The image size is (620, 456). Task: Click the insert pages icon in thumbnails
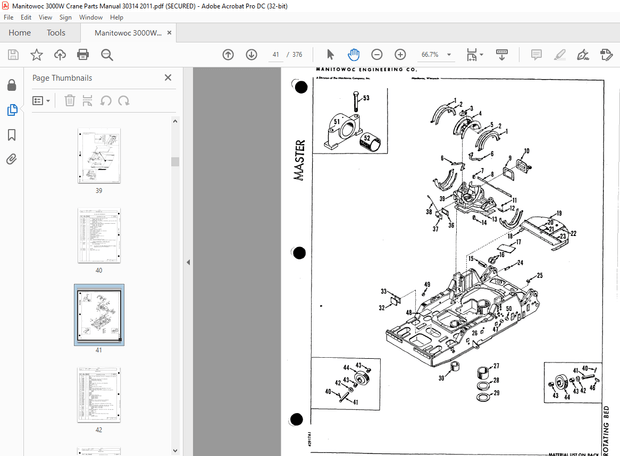87,101
